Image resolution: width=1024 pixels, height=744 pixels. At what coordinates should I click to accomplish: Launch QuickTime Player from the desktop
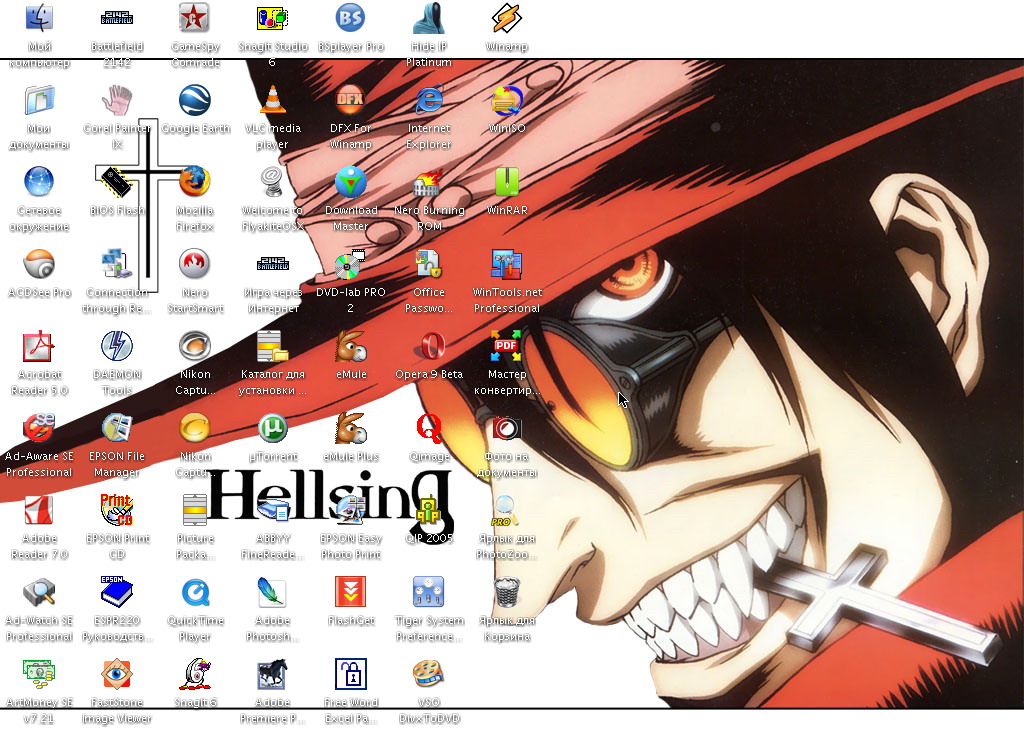tap(195, 592)
